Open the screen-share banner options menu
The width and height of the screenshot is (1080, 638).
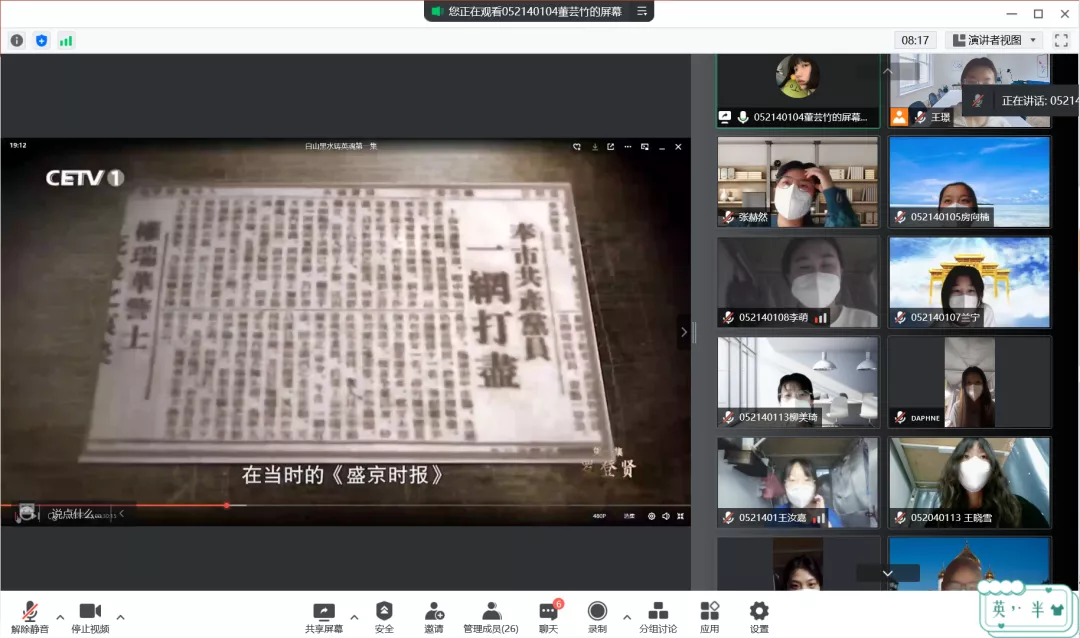point(642,11)
